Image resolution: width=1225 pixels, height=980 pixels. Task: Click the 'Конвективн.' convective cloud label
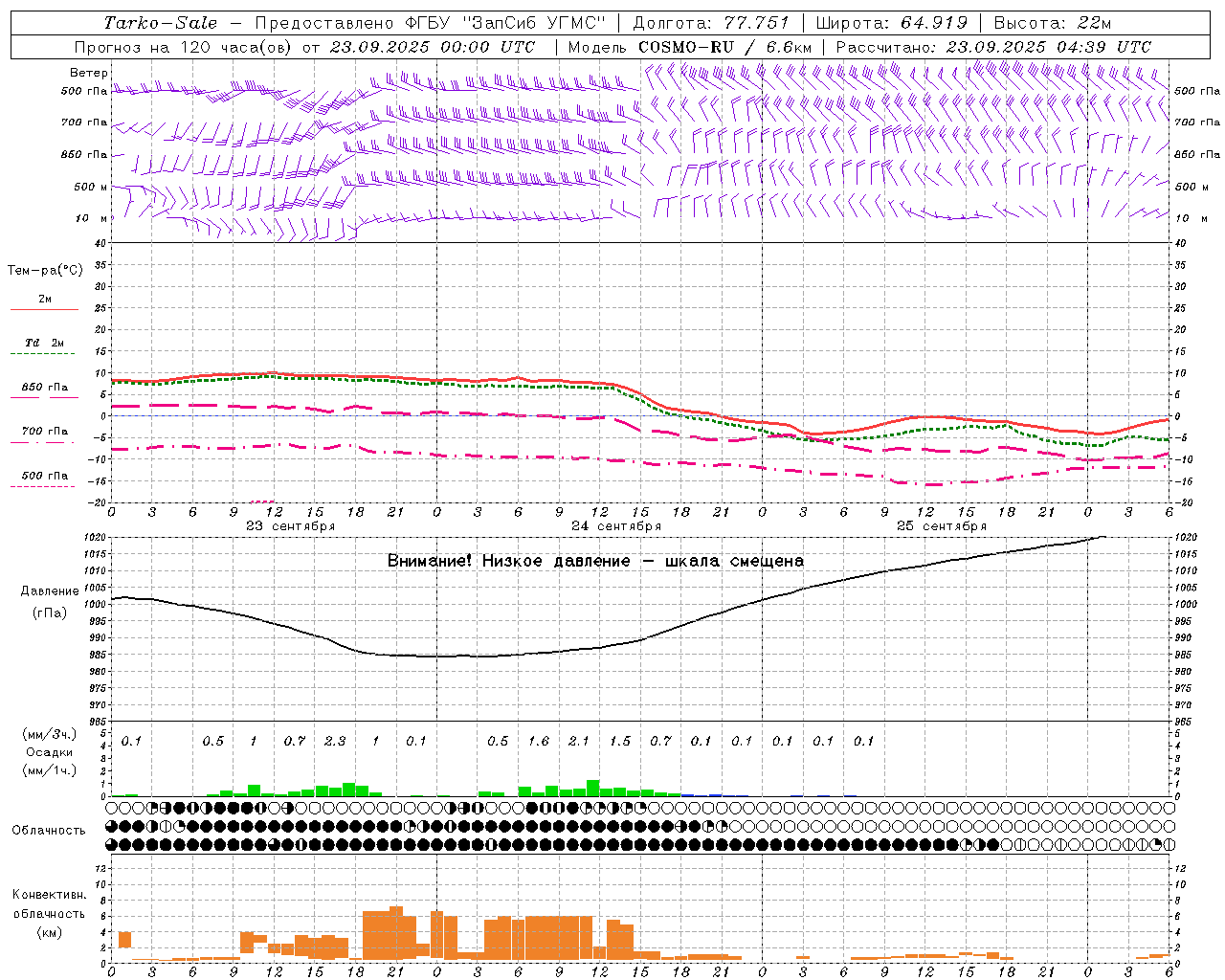(50, 895)
